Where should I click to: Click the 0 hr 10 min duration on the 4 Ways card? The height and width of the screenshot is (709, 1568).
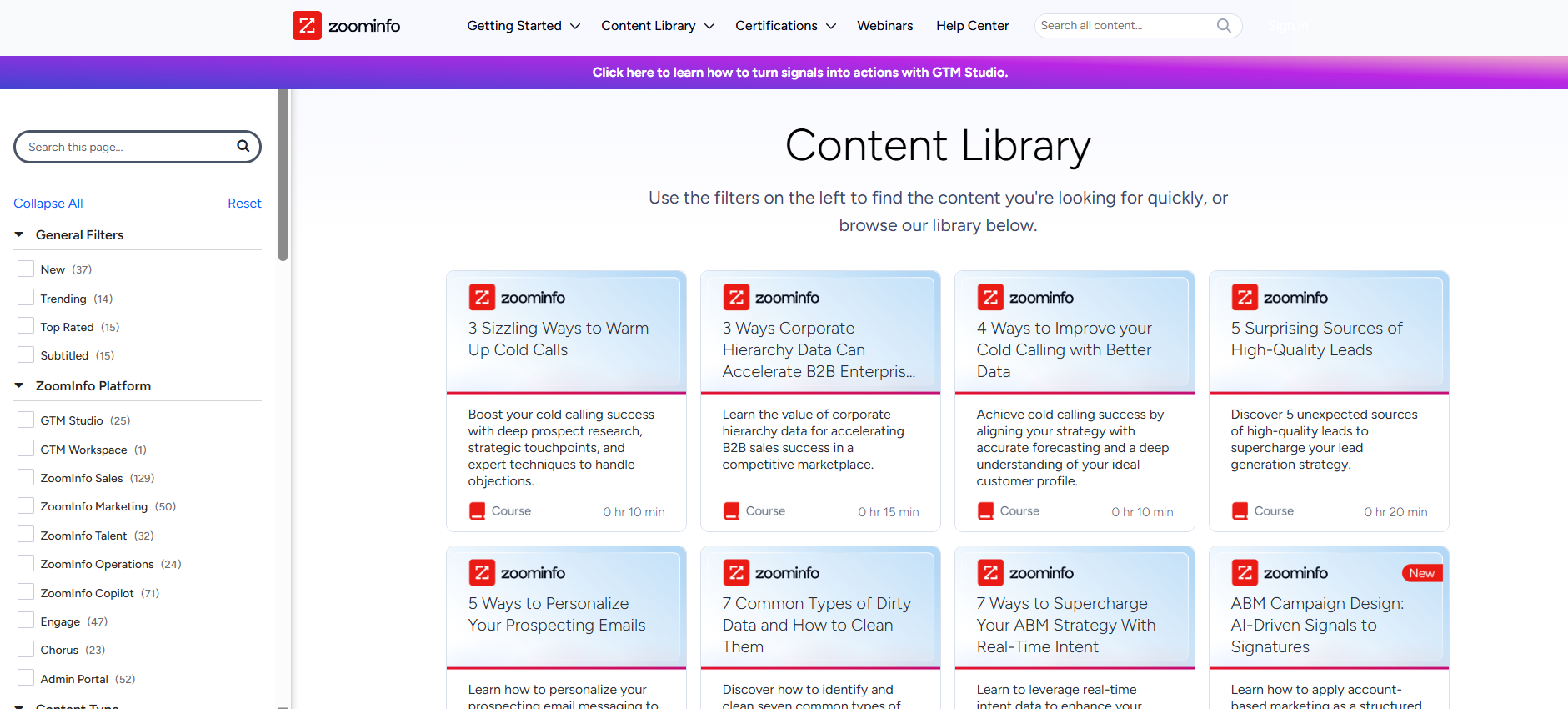1142,512
